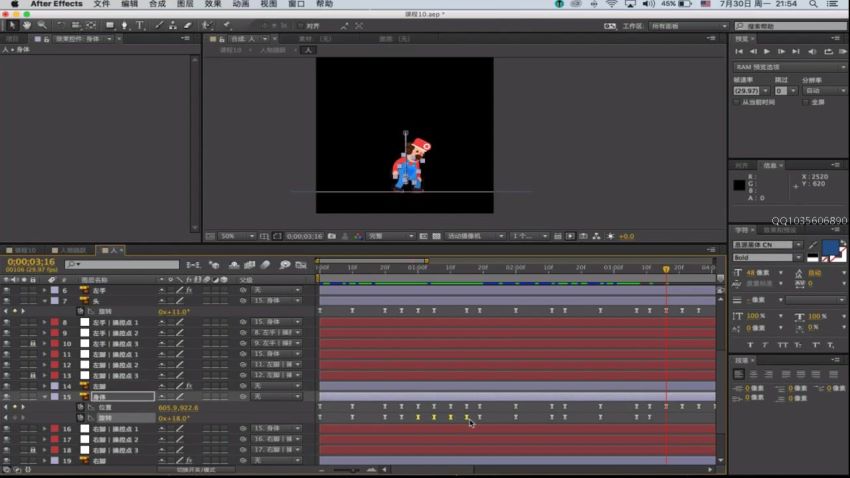Select the Puppet Pin tool

point(227,25)
